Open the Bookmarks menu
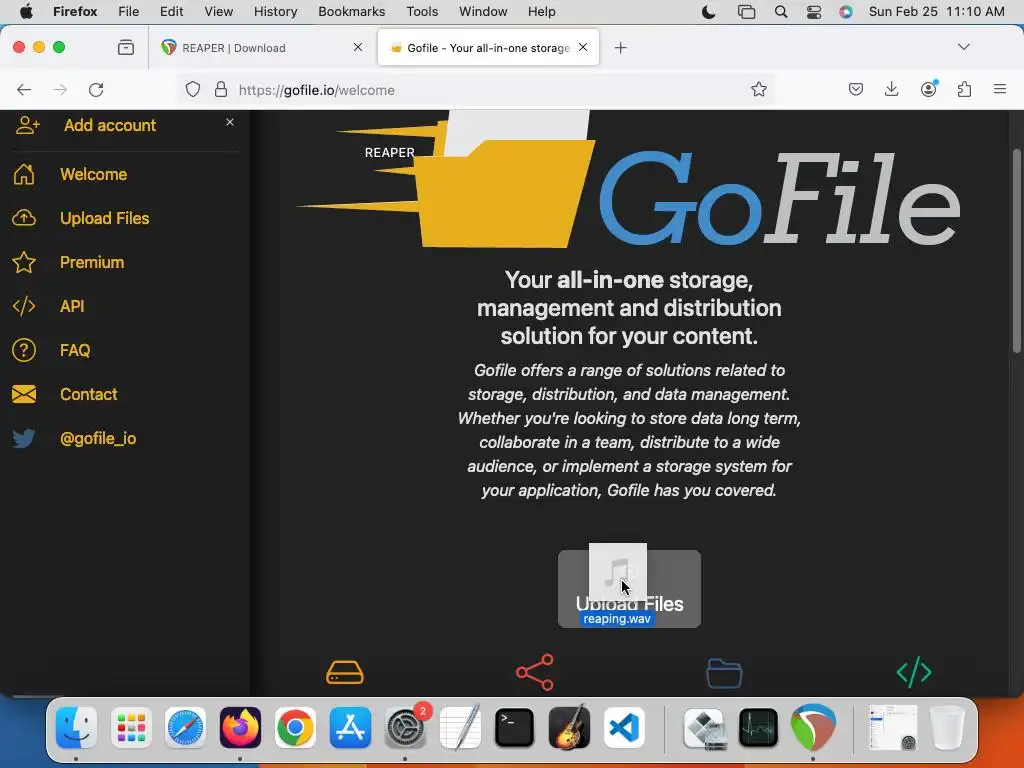1024x768 pixels. point(351,12)
